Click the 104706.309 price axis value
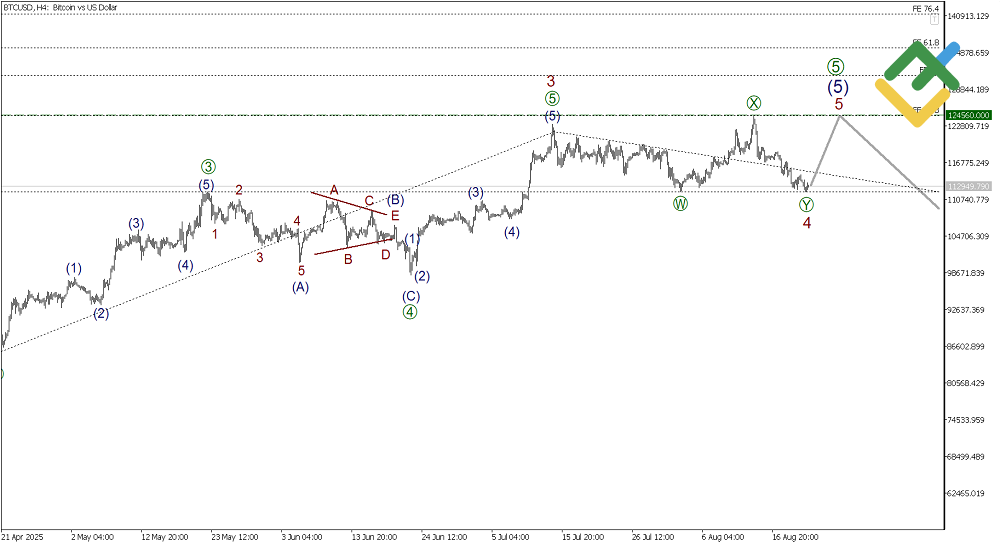This screenshot has width=1000, height=545. (x=968, y=236)
